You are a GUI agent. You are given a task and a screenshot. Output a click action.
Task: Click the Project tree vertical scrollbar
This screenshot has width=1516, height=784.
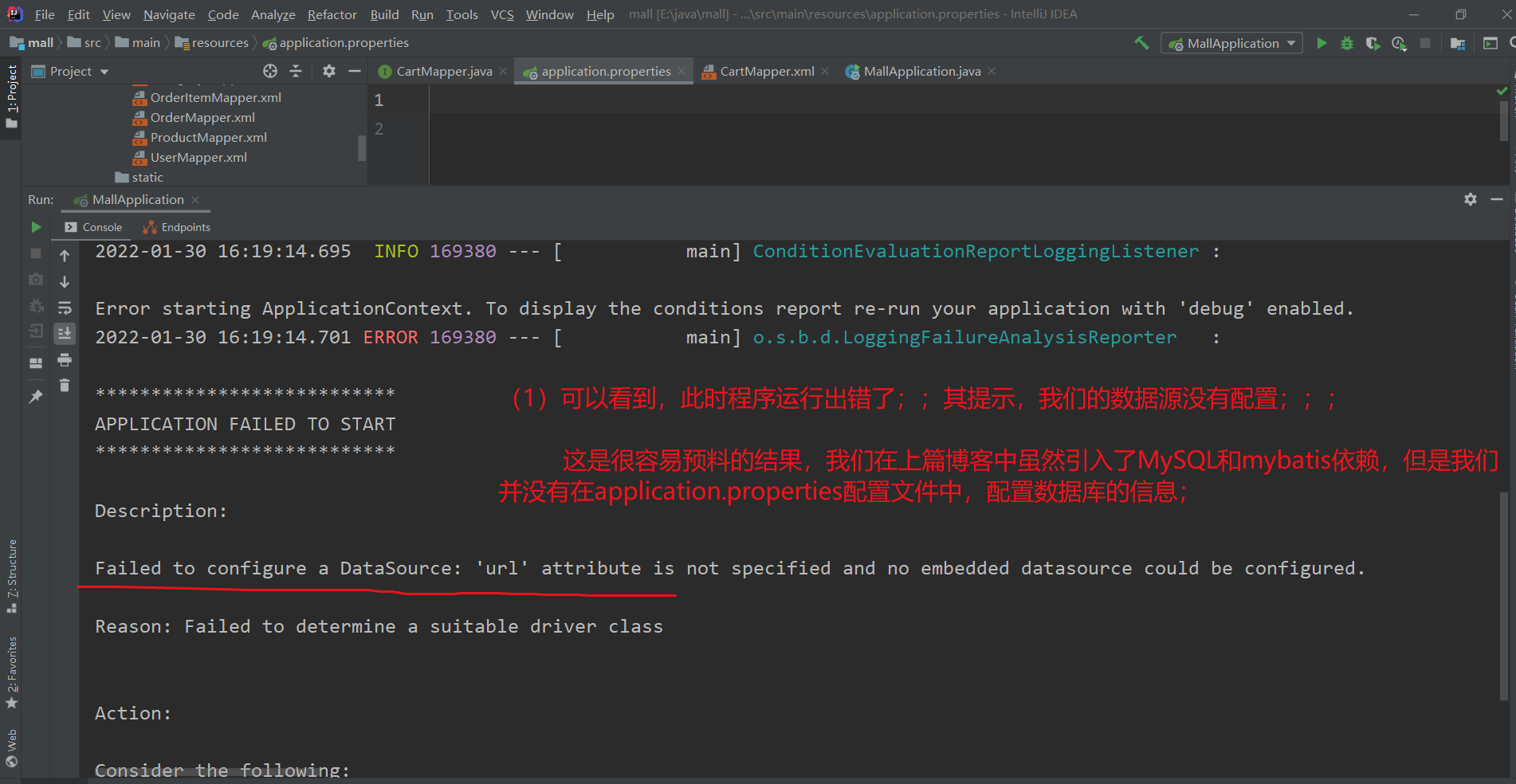(362, 148)
